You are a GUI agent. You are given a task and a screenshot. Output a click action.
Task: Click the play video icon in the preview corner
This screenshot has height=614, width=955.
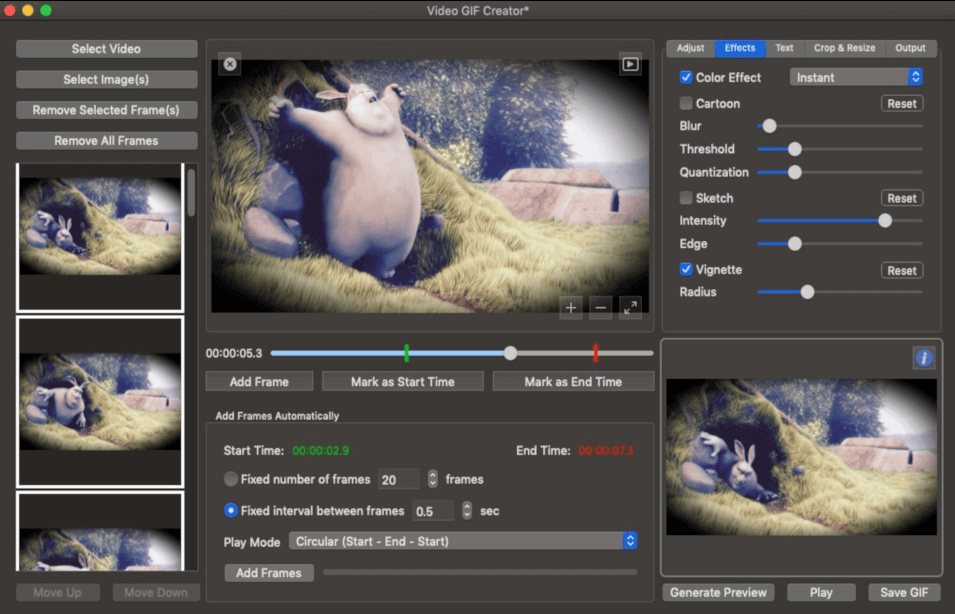630,64
